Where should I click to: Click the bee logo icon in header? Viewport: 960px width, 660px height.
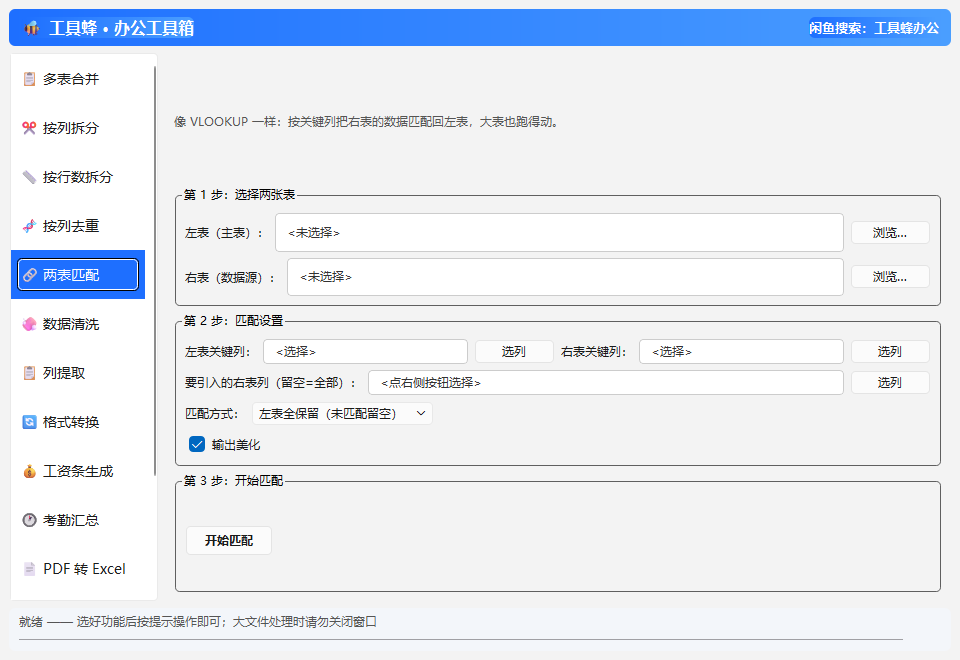(x=32, y=28)
